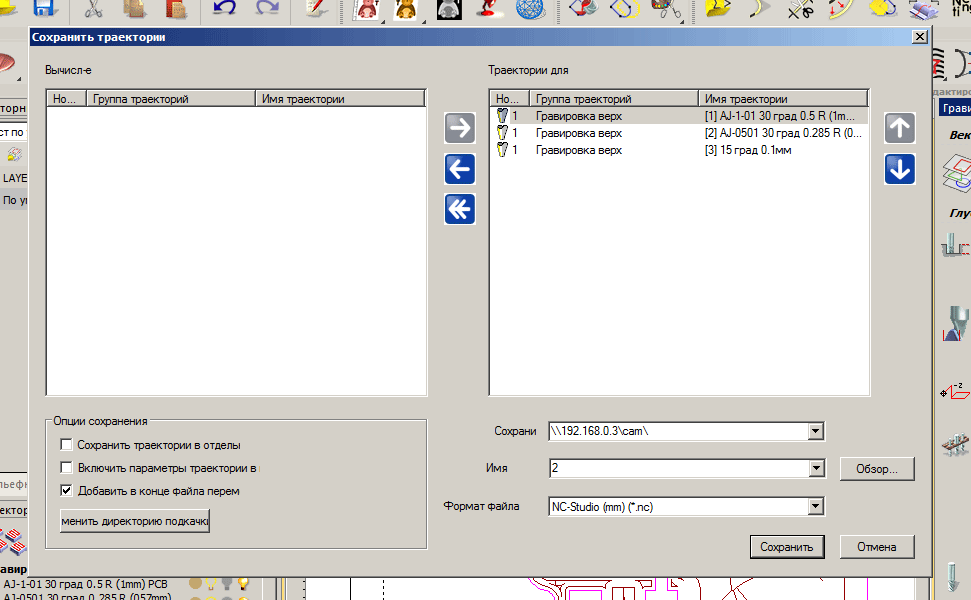971x600 pixels.
Task: Click the Отмена button
Action: [876, 547]
